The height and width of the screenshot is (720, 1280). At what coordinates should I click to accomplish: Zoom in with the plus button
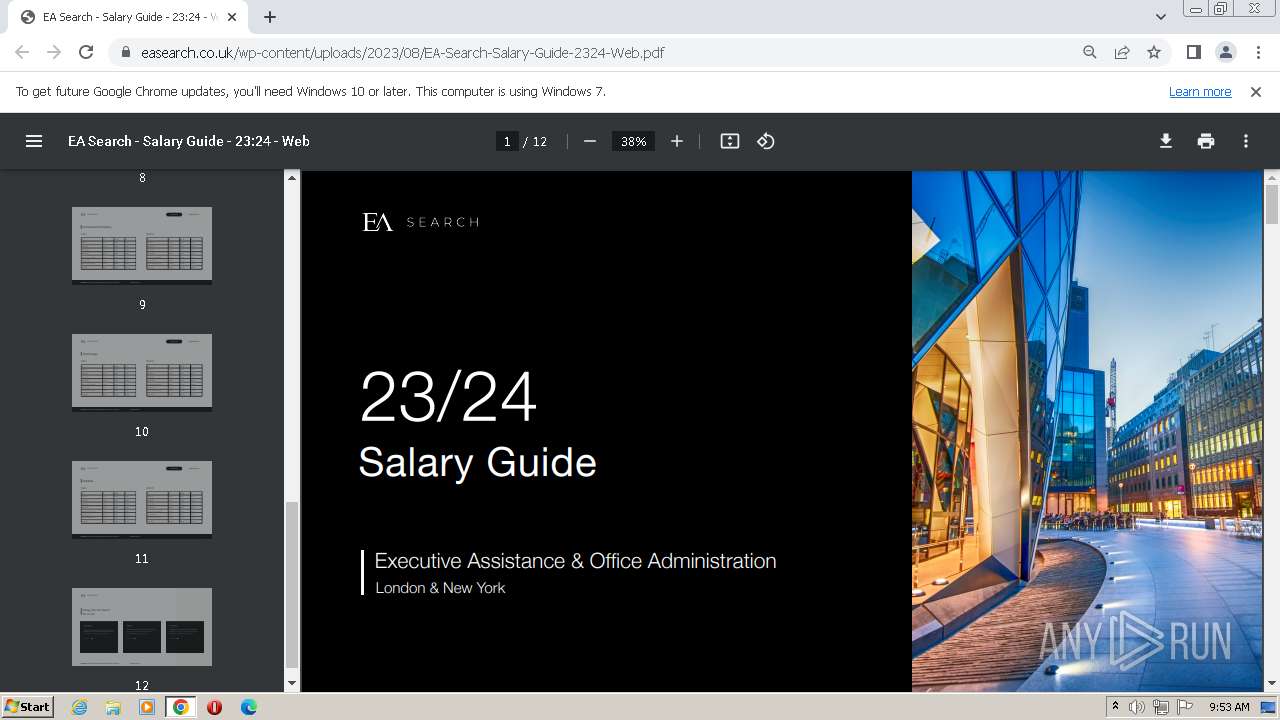[677, 141]
